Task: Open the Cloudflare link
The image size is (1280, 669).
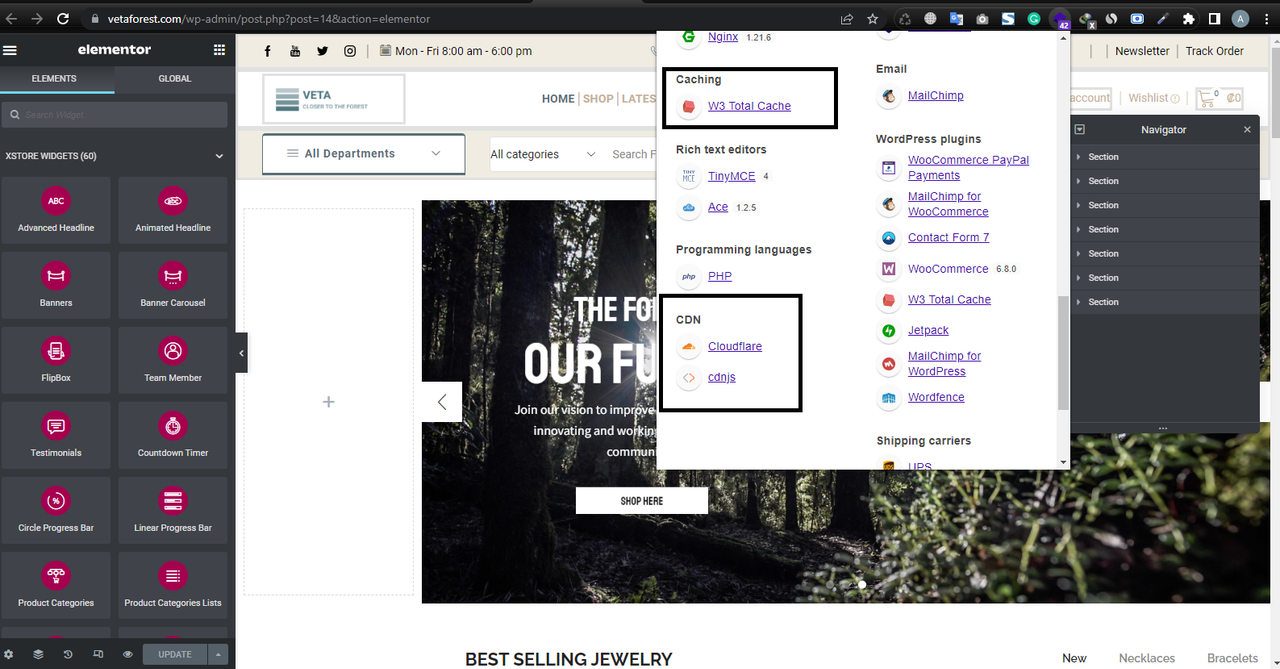Action: (735, 346)
